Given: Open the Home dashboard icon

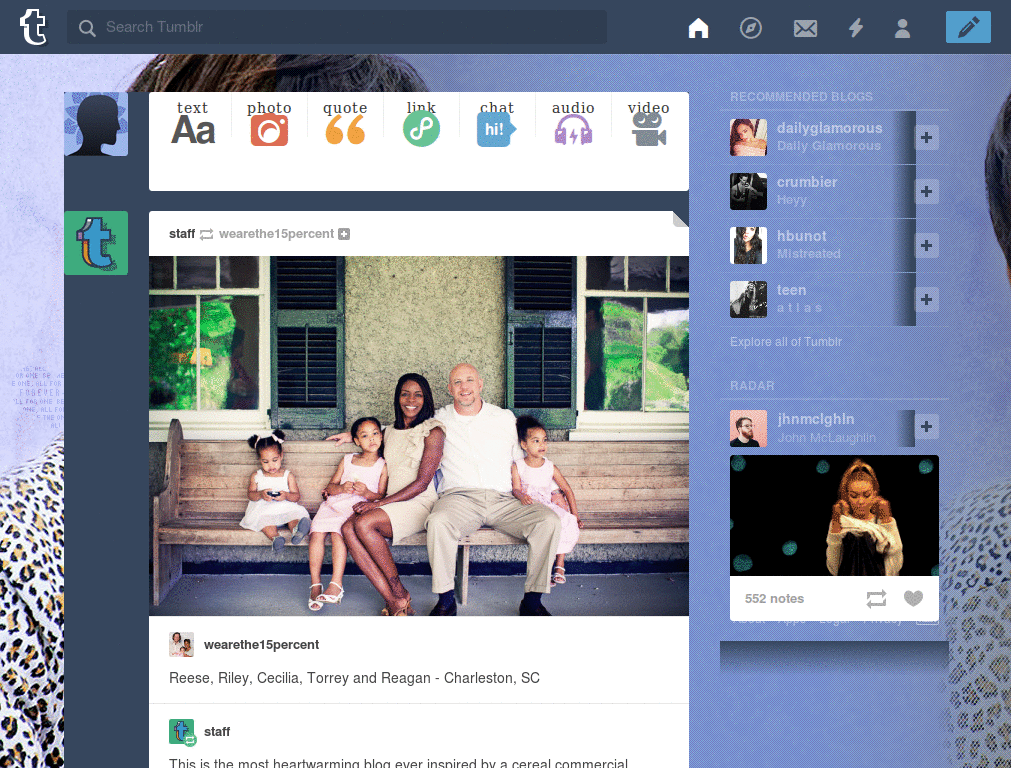Looking at the screenshot, I should [698, 28].
